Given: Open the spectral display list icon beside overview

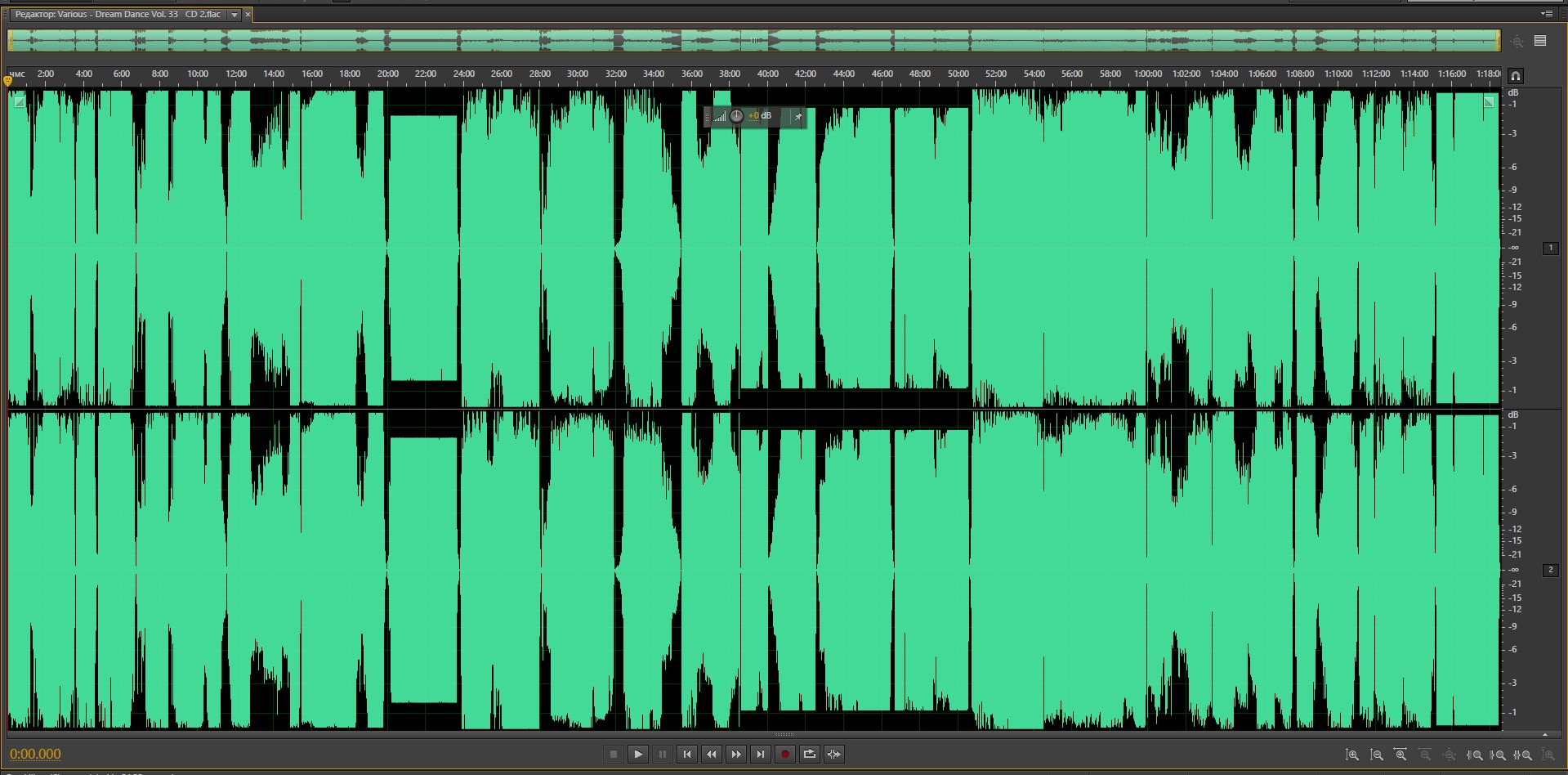Looking at the screenshot, I should 1540,41.
